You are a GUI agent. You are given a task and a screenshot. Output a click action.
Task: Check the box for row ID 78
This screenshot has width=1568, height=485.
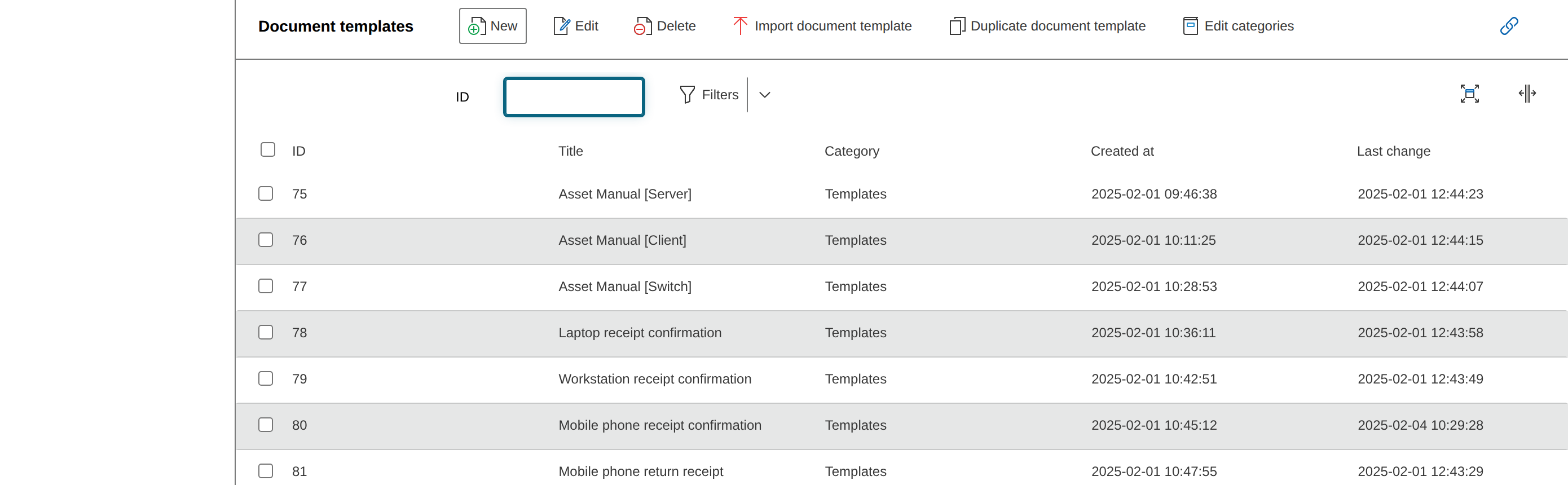266,332
